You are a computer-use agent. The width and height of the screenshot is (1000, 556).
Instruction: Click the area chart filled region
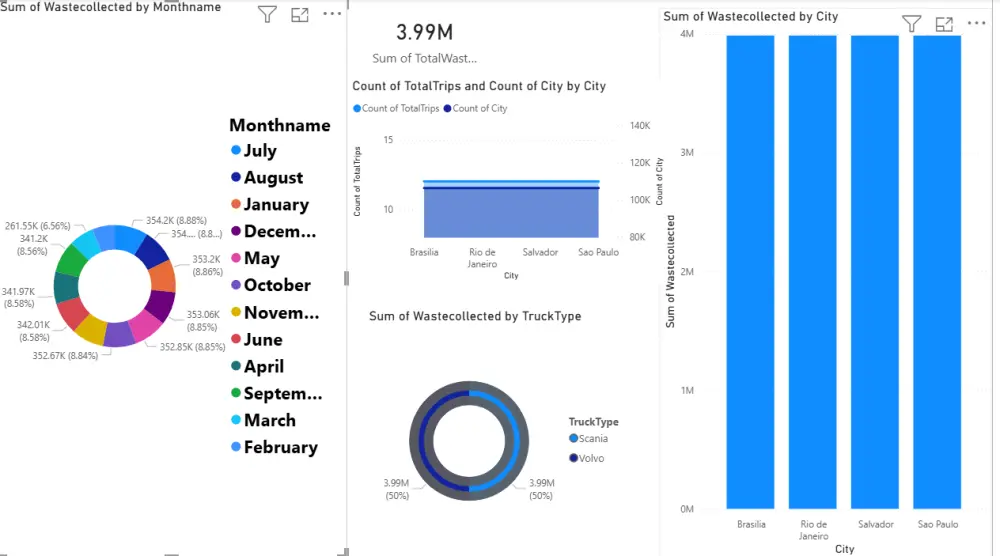tap(511, 214)
